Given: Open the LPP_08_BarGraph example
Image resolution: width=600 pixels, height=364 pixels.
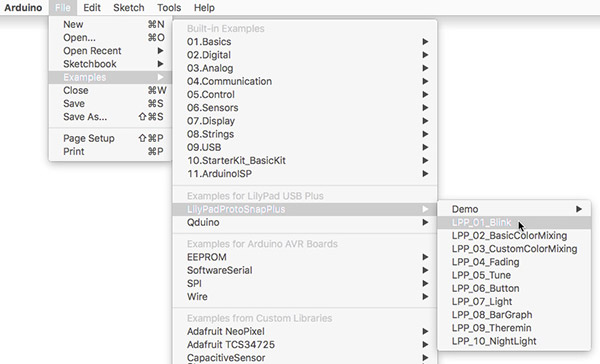Looking at the screenshot, I should tap(514, 315).
